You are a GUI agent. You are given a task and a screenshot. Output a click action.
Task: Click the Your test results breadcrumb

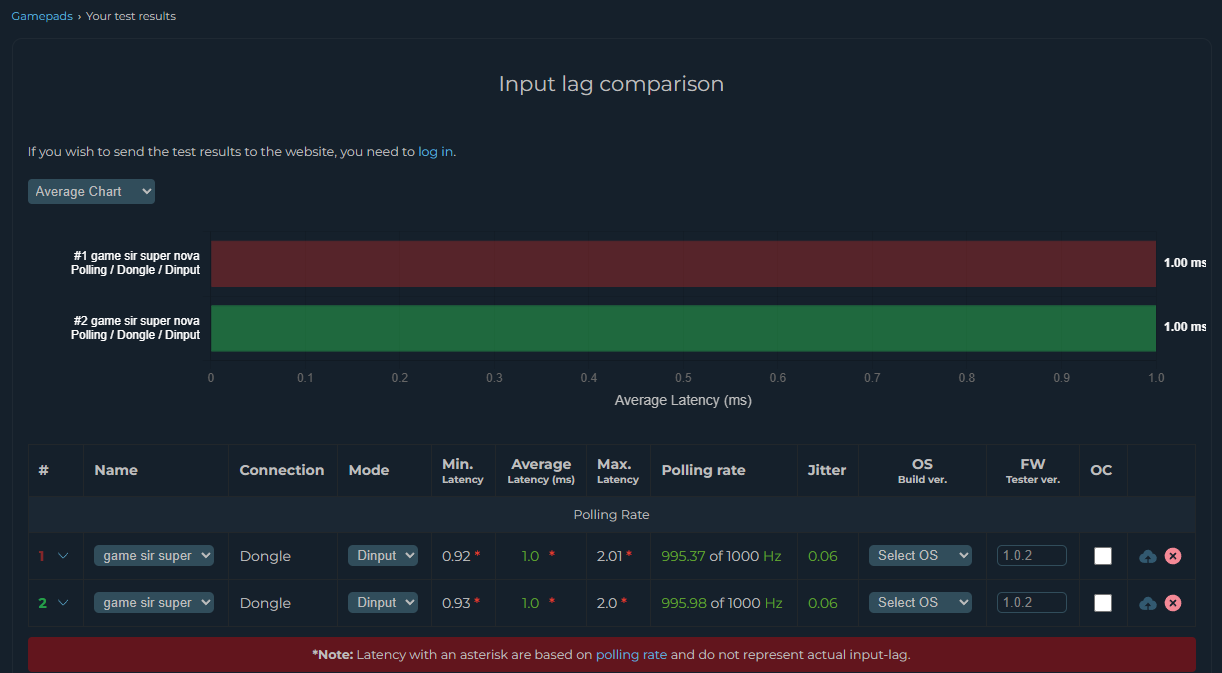pos(131,16)
